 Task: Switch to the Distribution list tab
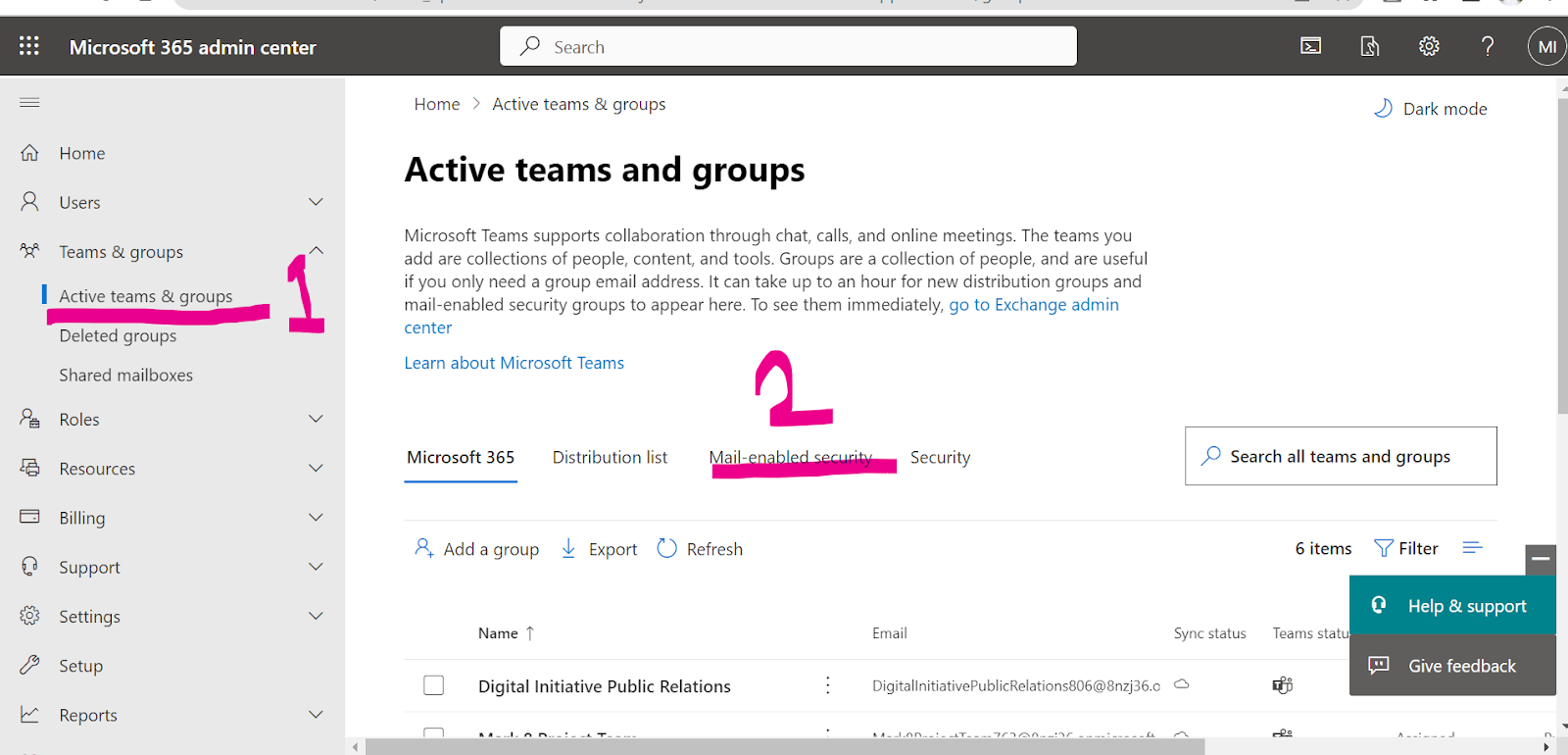610,457
